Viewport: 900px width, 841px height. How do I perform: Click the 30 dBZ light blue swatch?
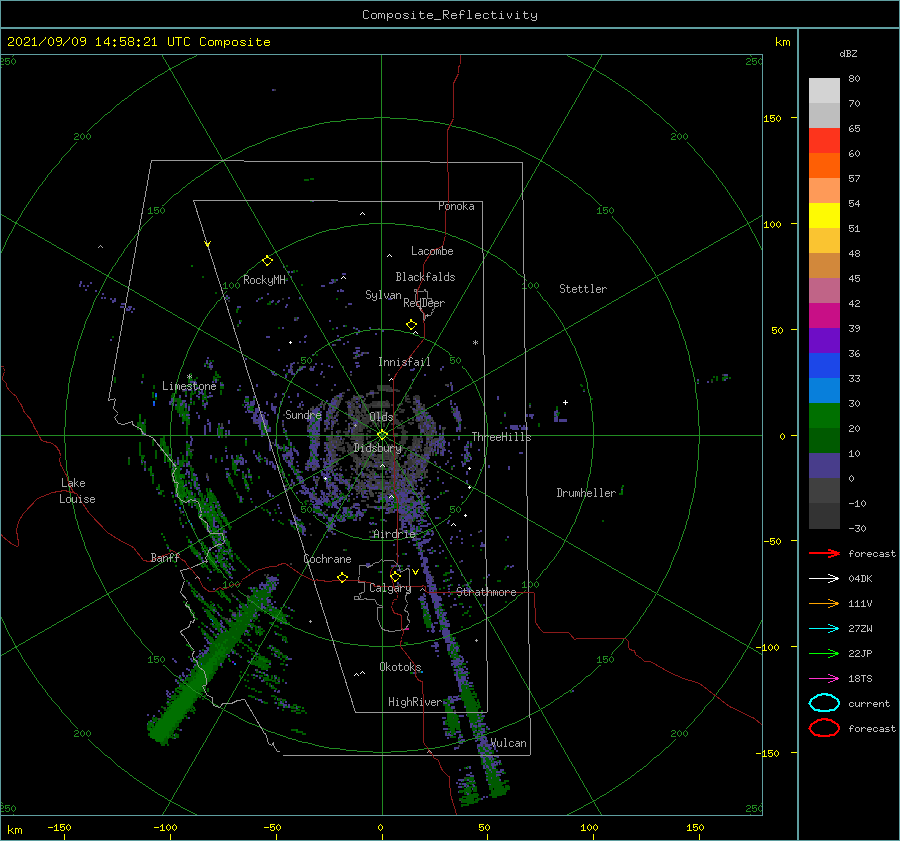(824, 390)
